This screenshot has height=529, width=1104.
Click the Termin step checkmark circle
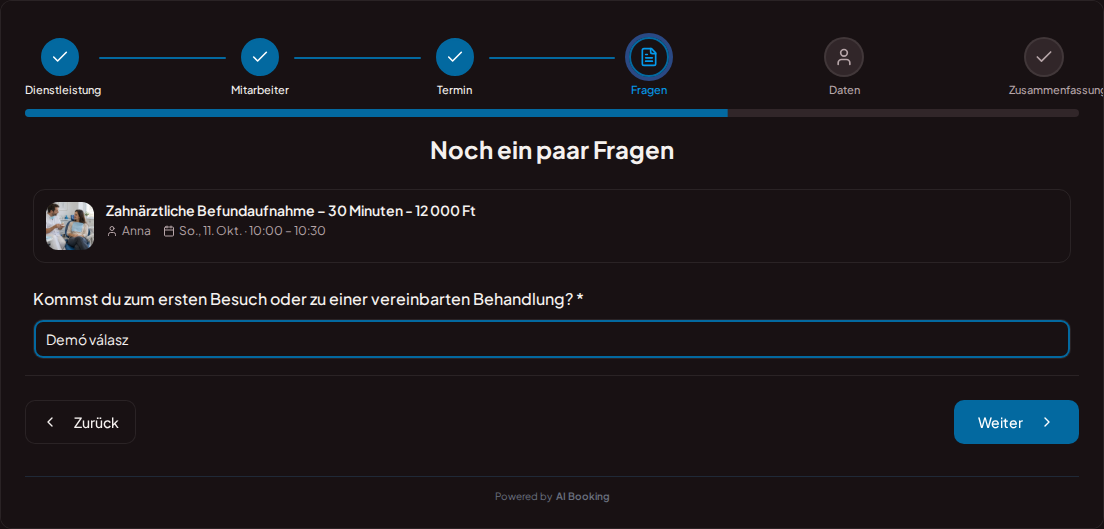[x=455, y=57]
